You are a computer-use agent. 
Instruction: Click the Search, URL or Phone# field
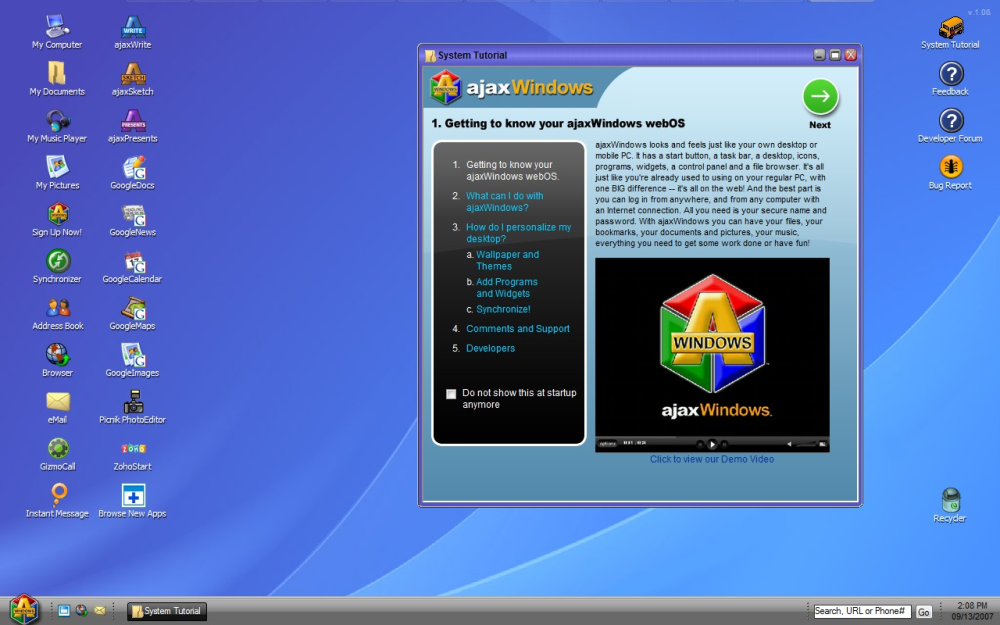862,611
